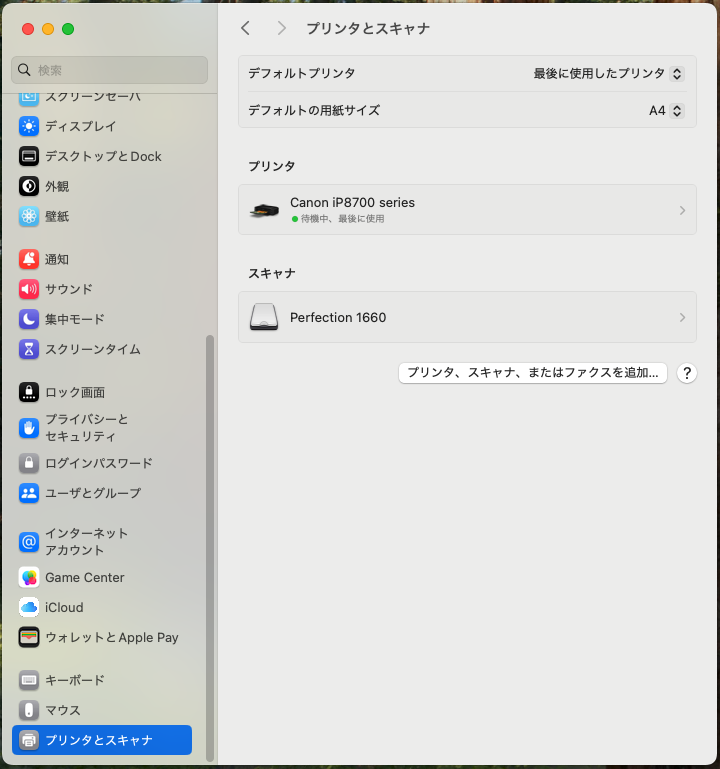This screenshot has width=720, height=769.
Task: Go back with the left chevron
Action: point(246,28)
